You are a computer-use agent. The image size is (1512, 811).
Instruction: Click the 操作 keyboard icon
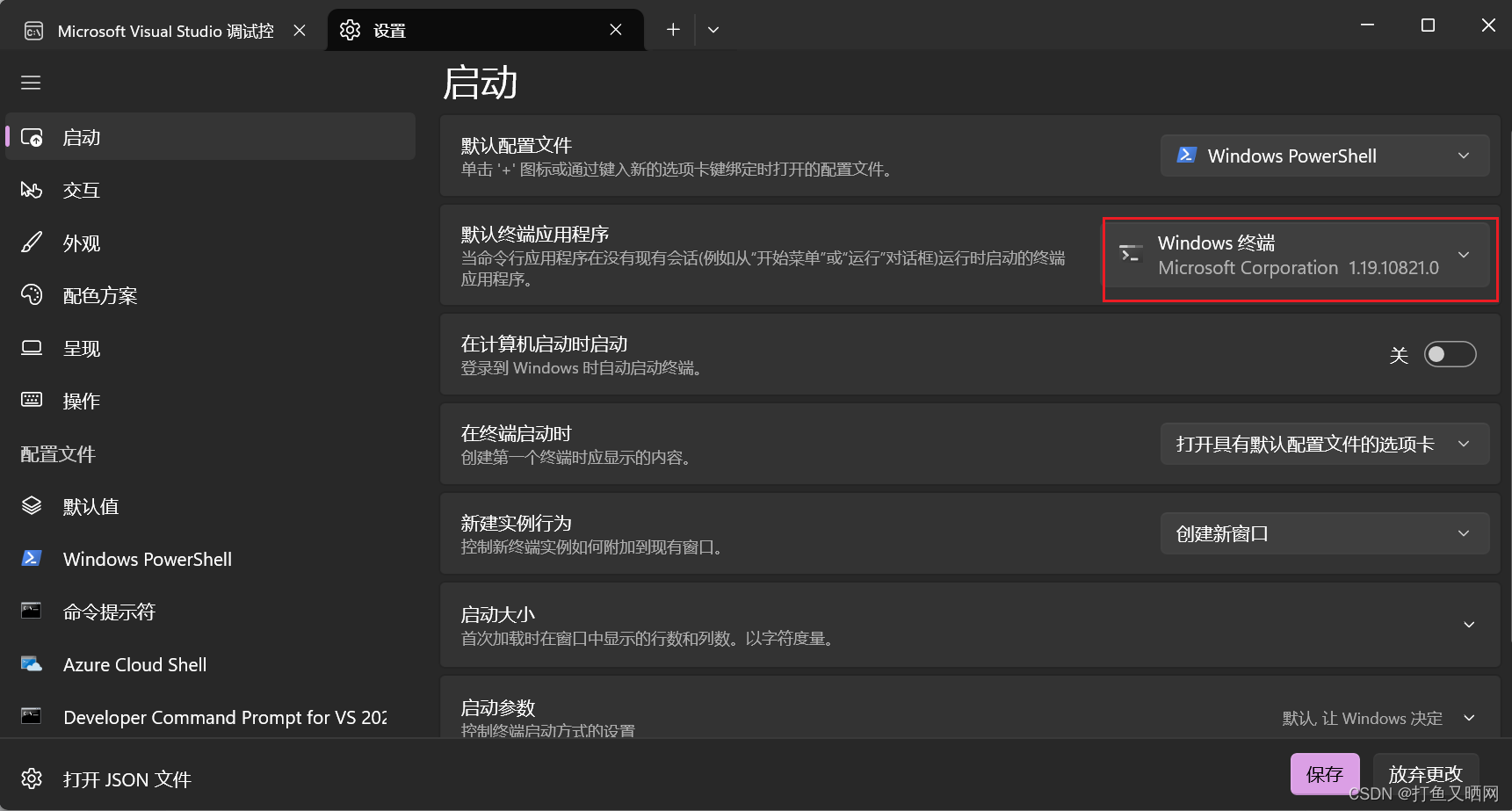(32, 400)
